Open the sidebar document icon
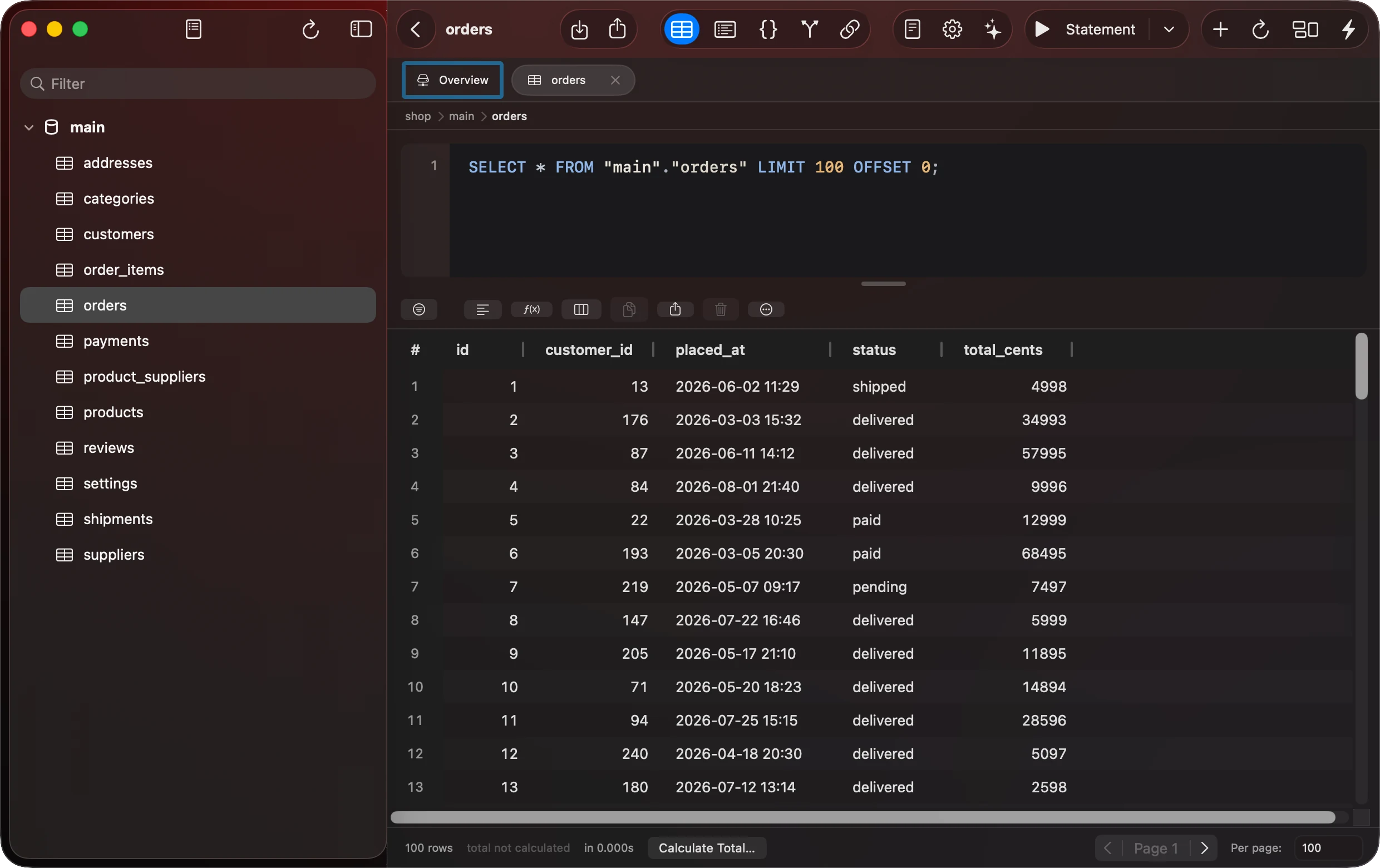Image resolution: width=1380 pixels, height=868 pixels. pos(194,29)
